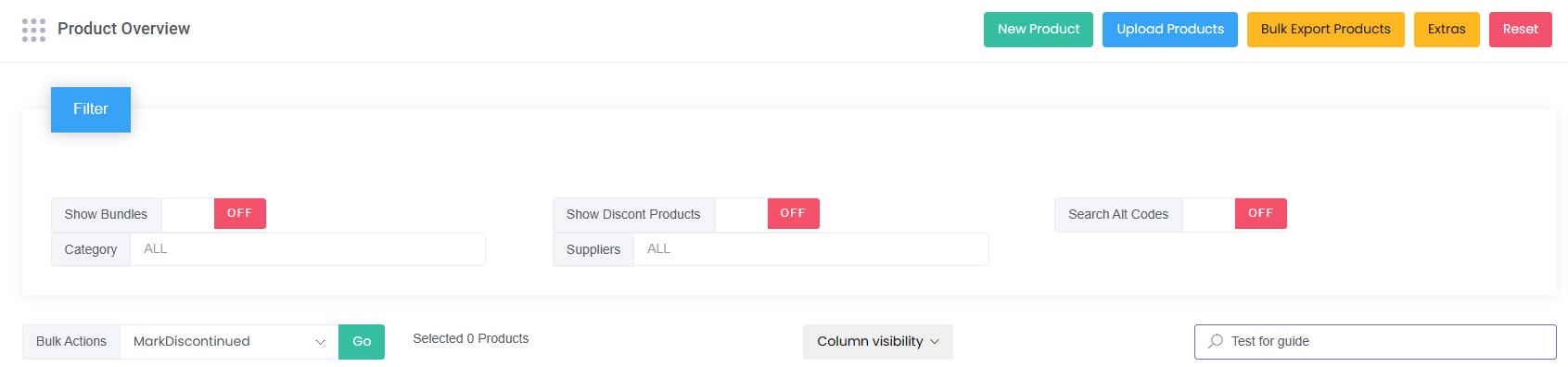Click Bulk Export Products button

pyautogui.click(x=1326, y=30)
